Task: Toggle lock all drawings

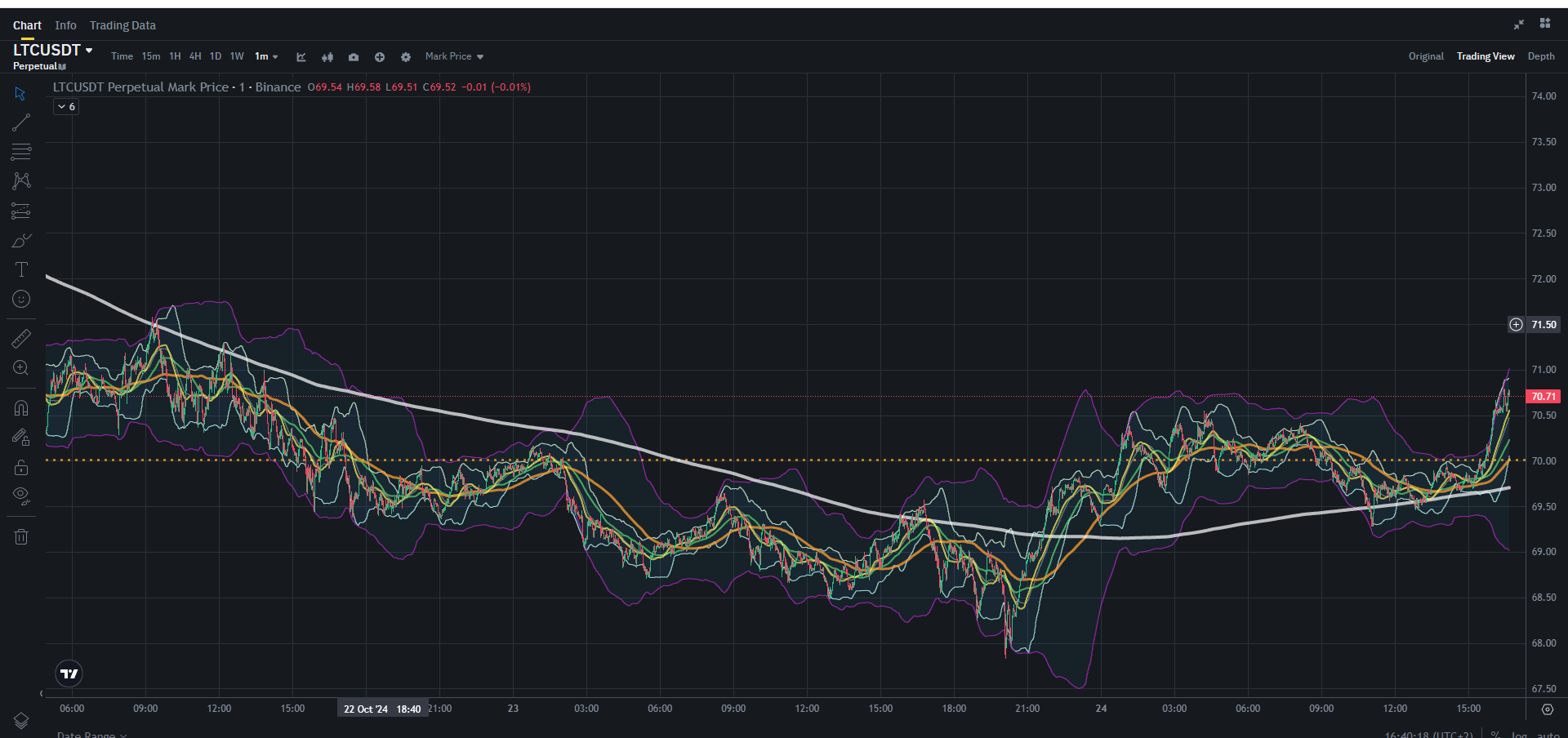Action: 21,467
